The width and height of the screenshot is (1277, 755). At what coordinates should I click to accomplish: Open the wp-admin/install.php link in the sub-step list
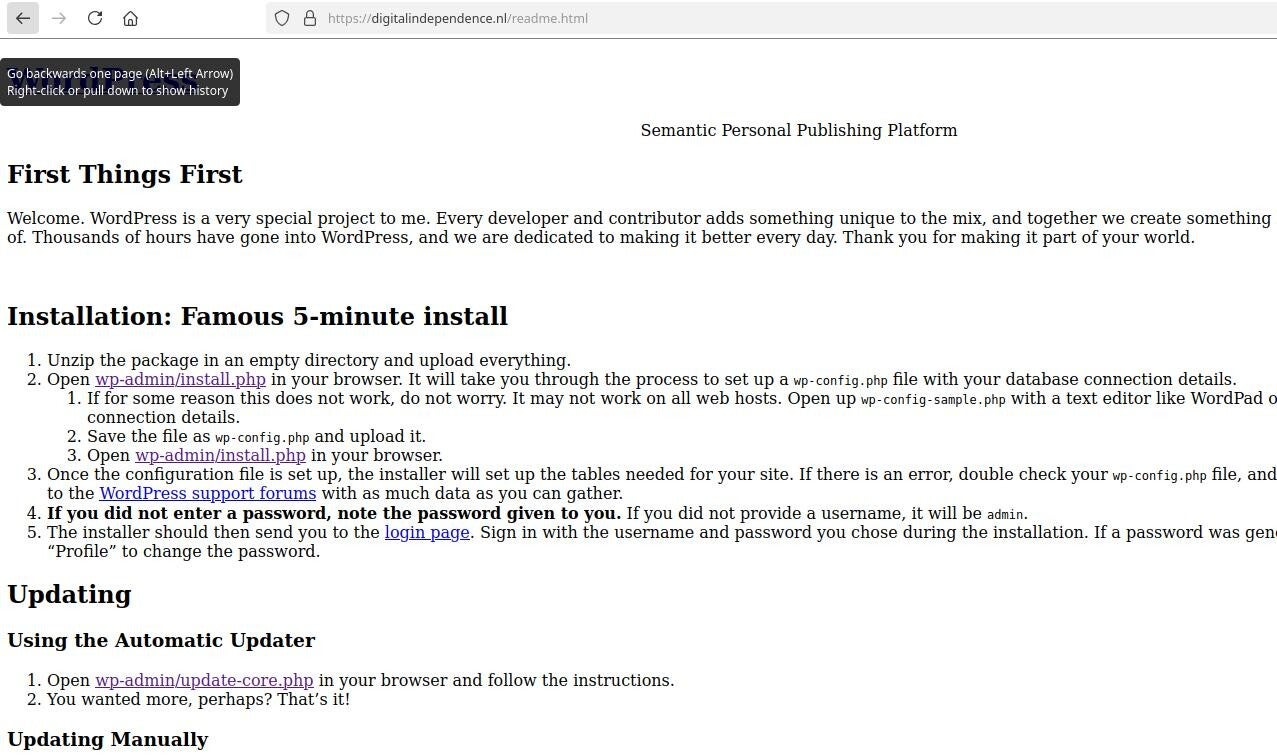[220, 456]
